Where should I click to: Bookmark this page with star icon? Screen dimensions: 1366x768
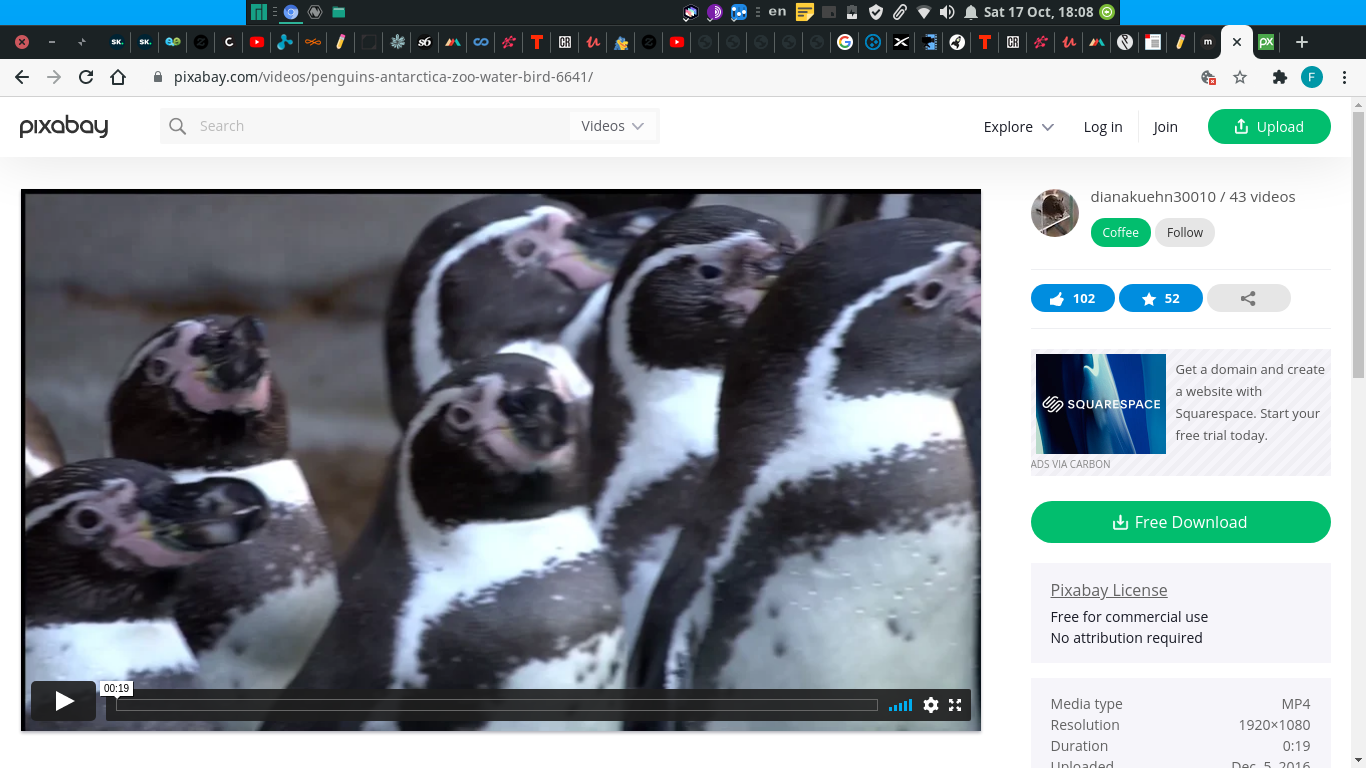point(1240,77)
